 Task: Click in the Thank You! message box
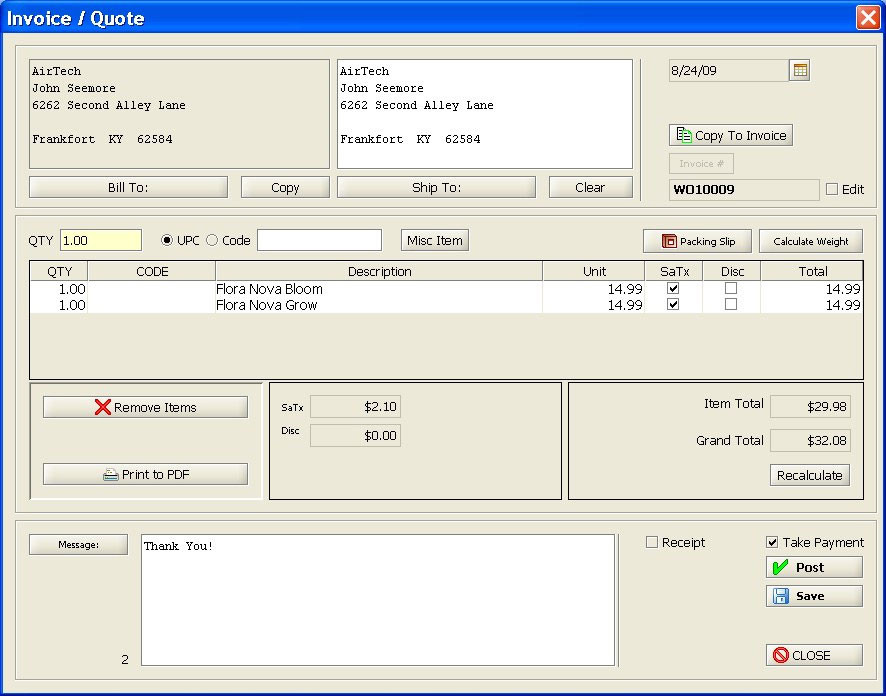pyautogui.click(x=378, y=600)
